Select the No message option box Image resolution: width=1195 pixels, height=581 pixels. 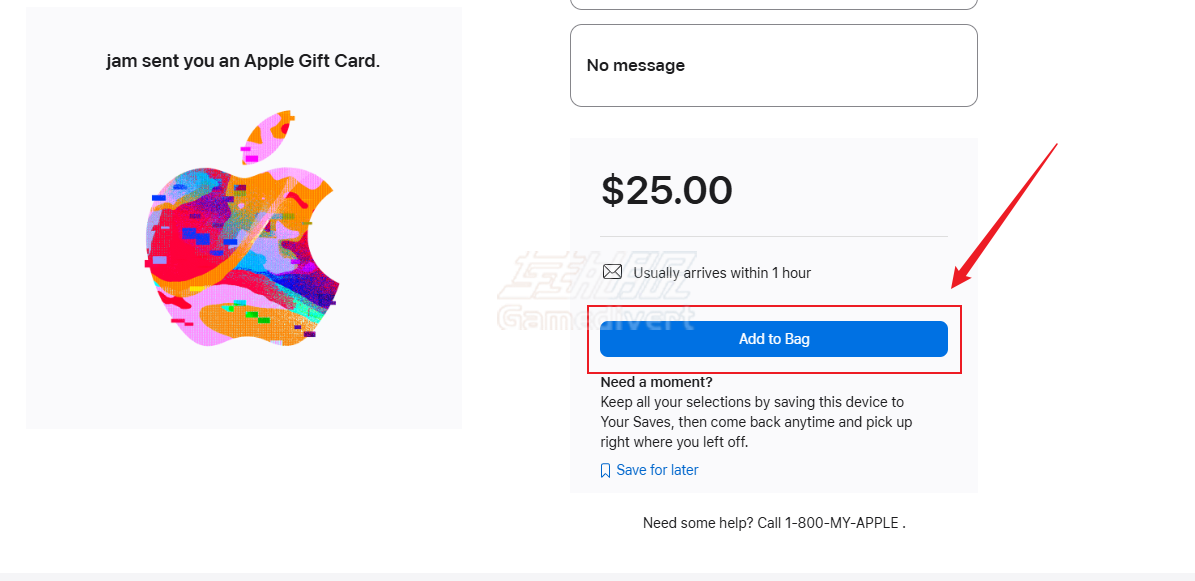(773, 65)
